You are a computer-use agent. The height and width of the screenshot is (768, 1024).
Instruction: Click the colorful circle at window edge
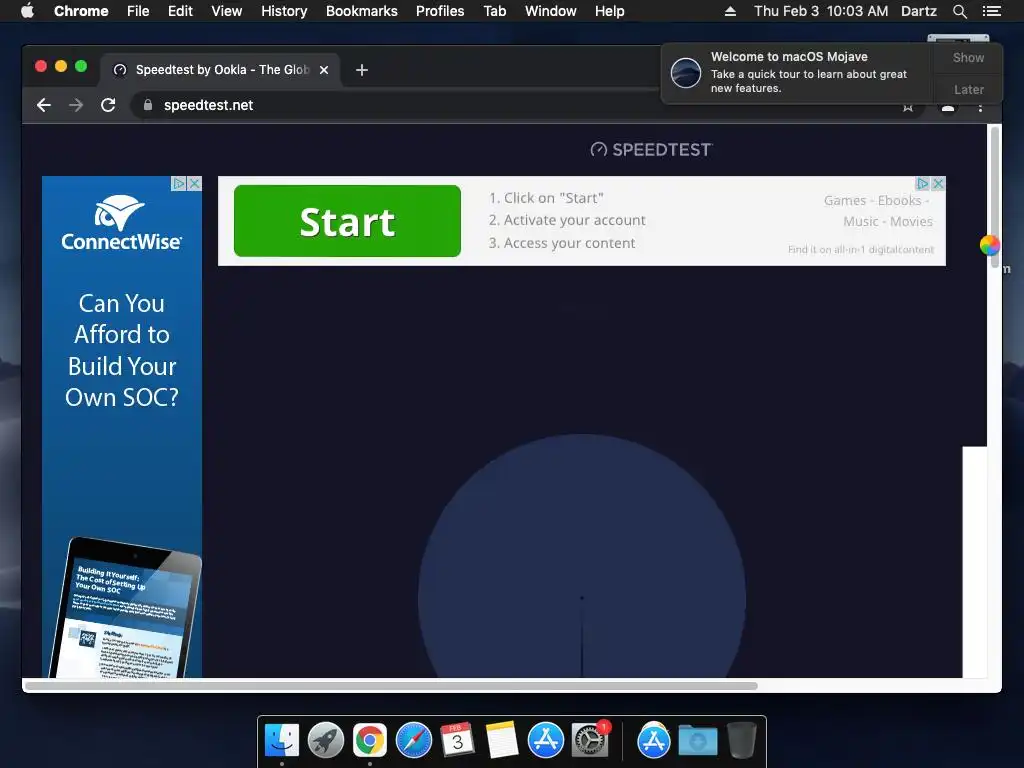(x=989, y=245)
